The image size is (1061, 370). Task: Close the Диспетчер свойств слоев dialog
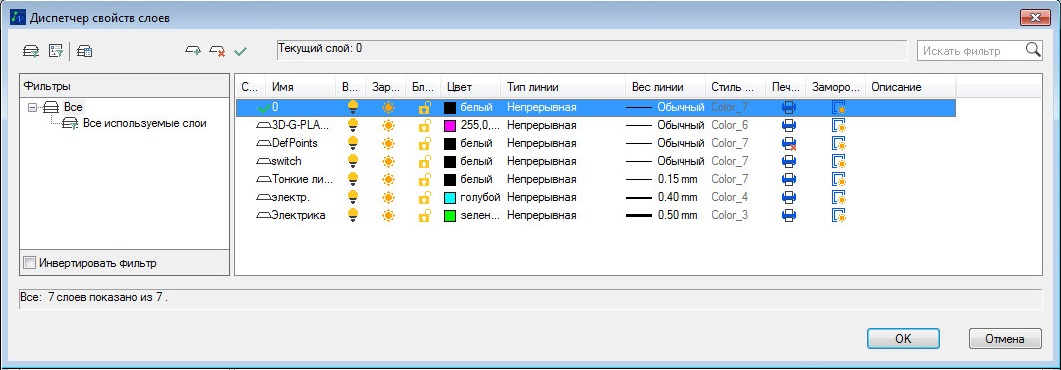click(x=1034, y=18)
